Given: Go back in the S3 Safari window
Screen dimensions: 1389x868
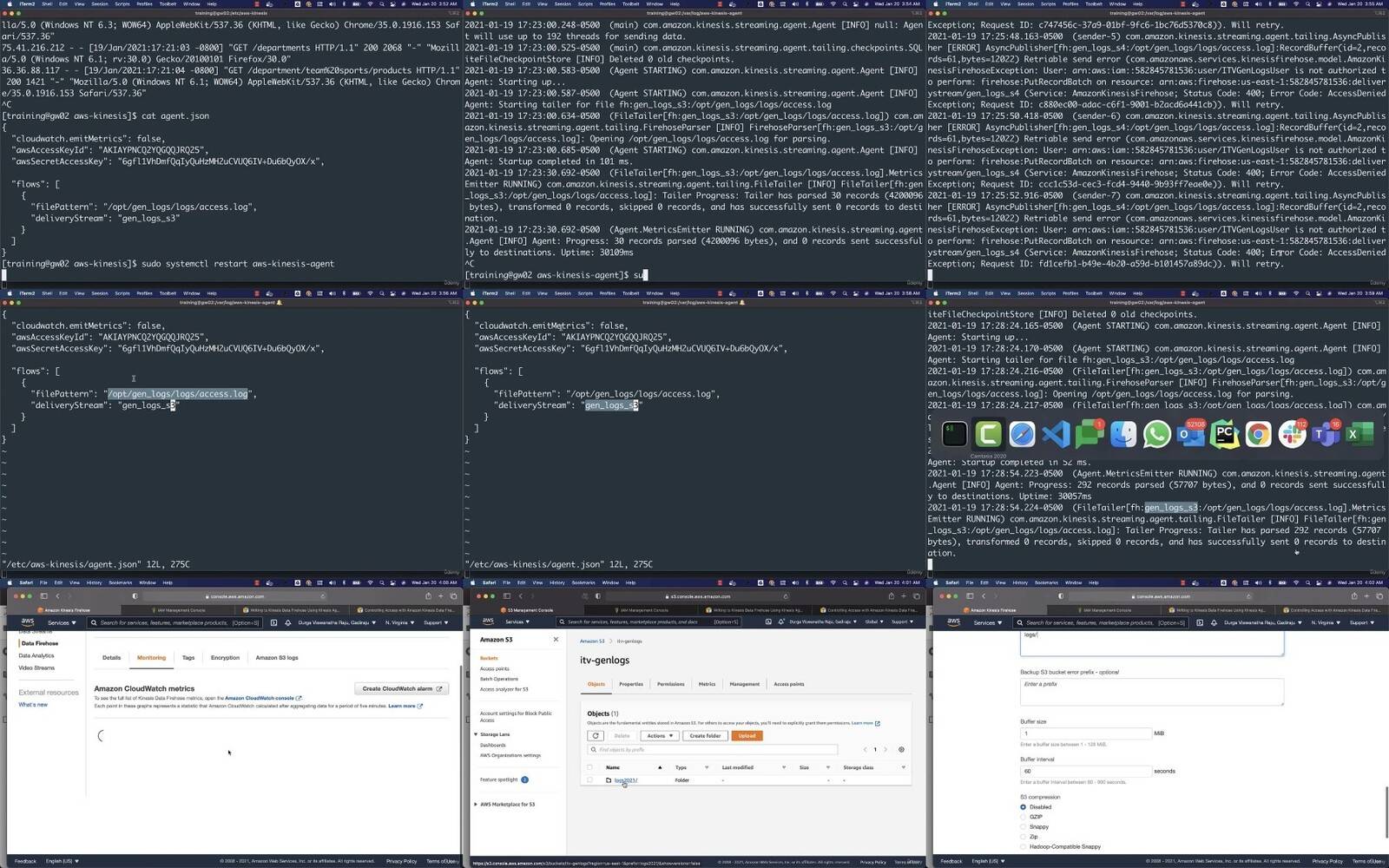Looking at the screenshot, I should click(x=521, y=596).
